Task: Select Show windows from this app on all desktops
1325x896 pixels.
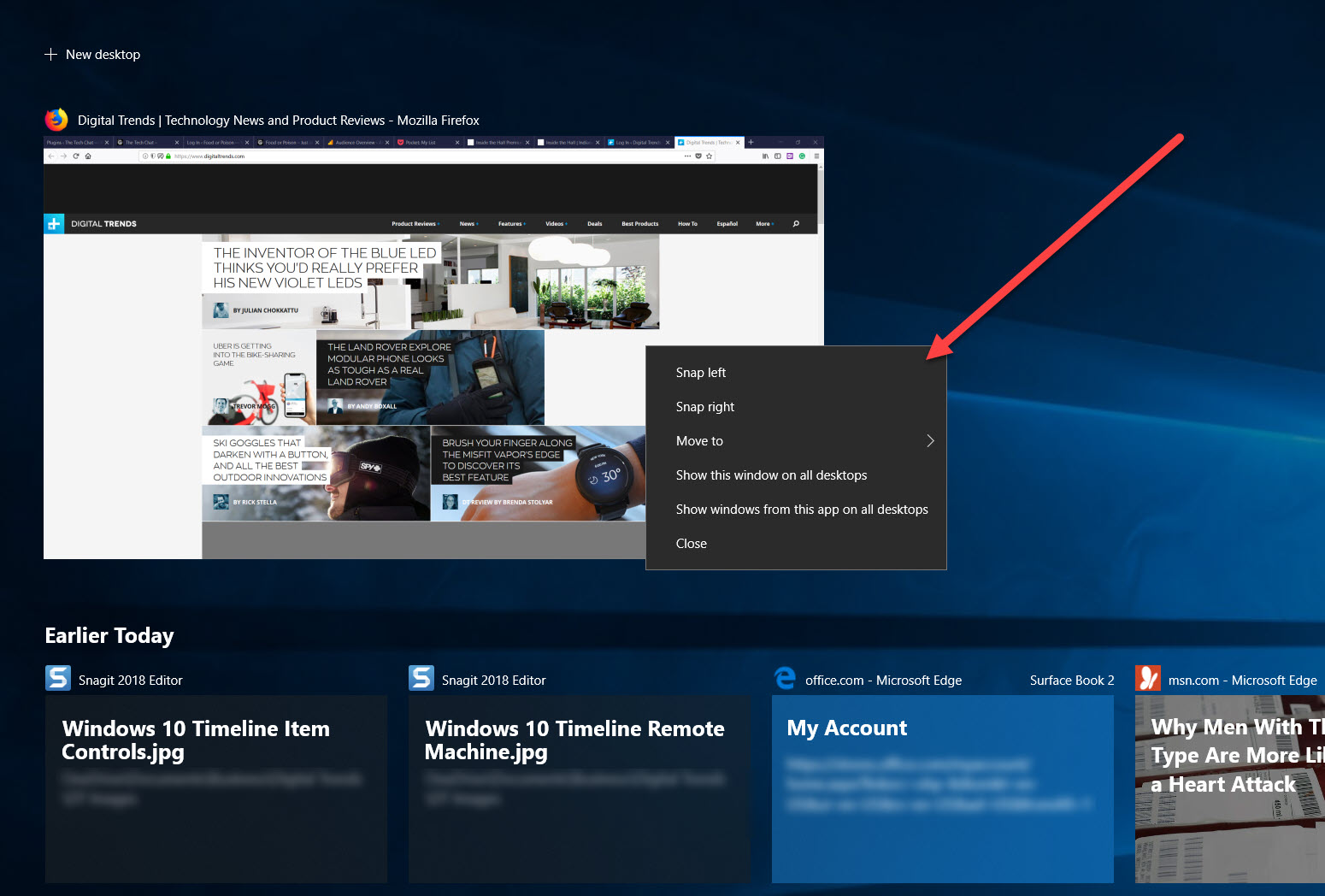Action: click(796, 510)
